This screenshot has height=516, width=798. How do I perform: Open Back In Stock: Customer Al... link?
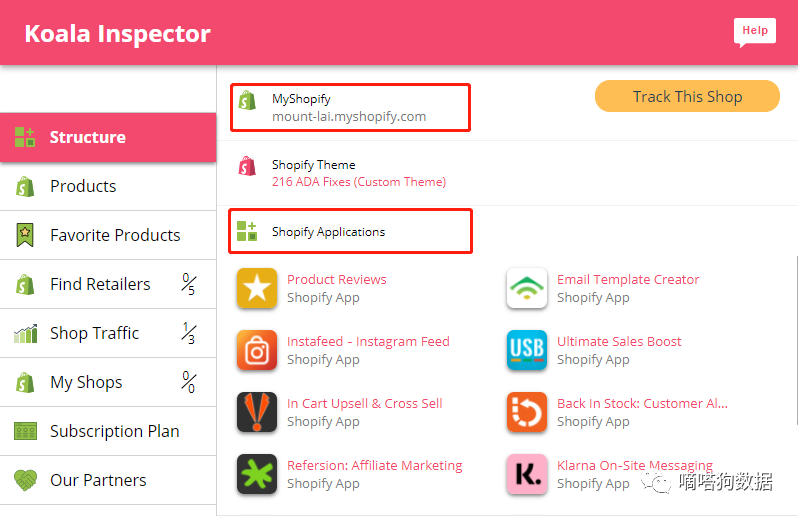pos(642,404)
